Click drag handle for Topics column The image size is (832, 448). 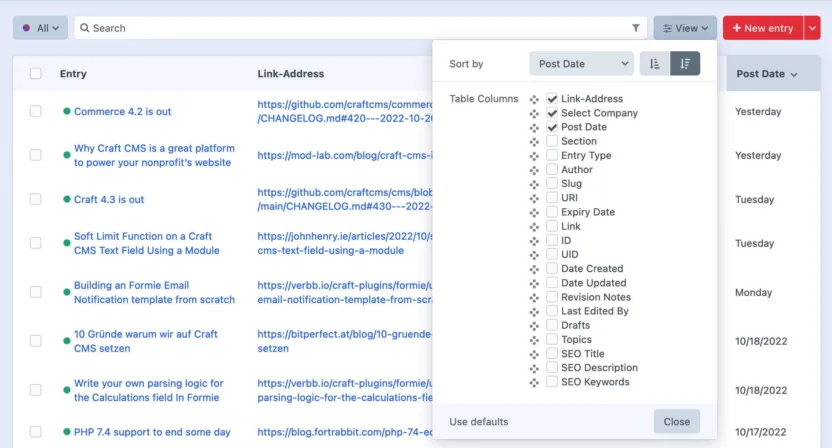click(x=534, y=340)
